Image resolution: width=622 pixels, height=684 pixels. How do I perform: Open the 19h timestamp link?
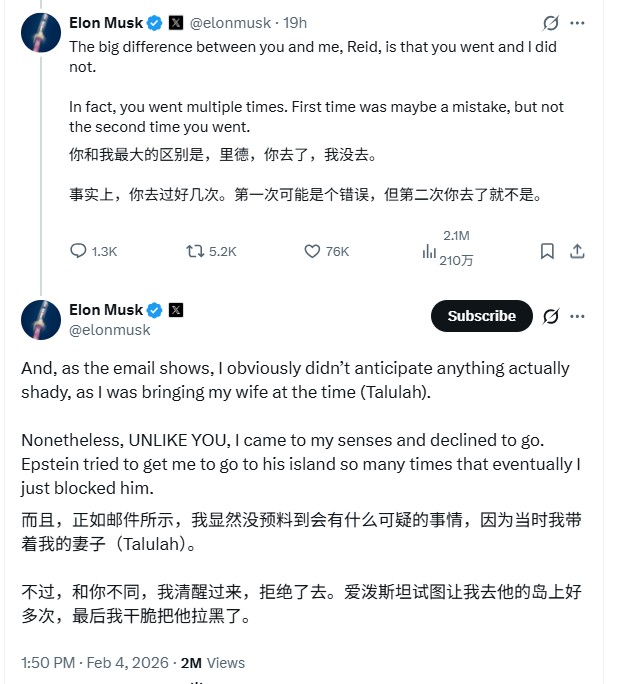(x=295, y=22)
